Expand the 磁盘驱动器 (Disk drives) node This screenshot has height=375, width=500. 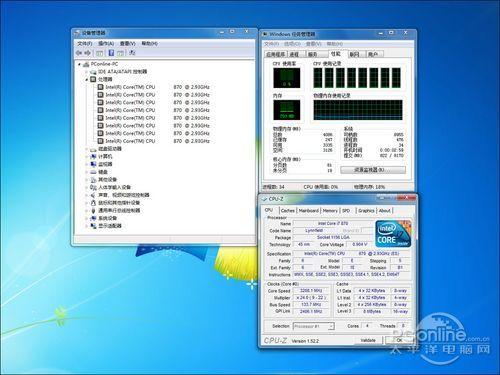point(87,149)
